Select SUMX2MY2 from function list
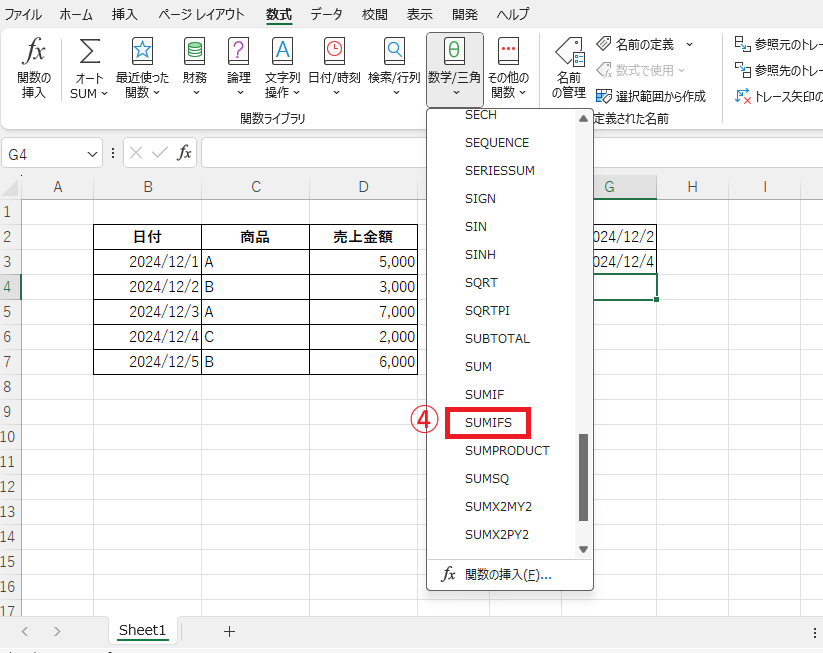The height and width of the screenshot is (653, 823). (498, 507)
